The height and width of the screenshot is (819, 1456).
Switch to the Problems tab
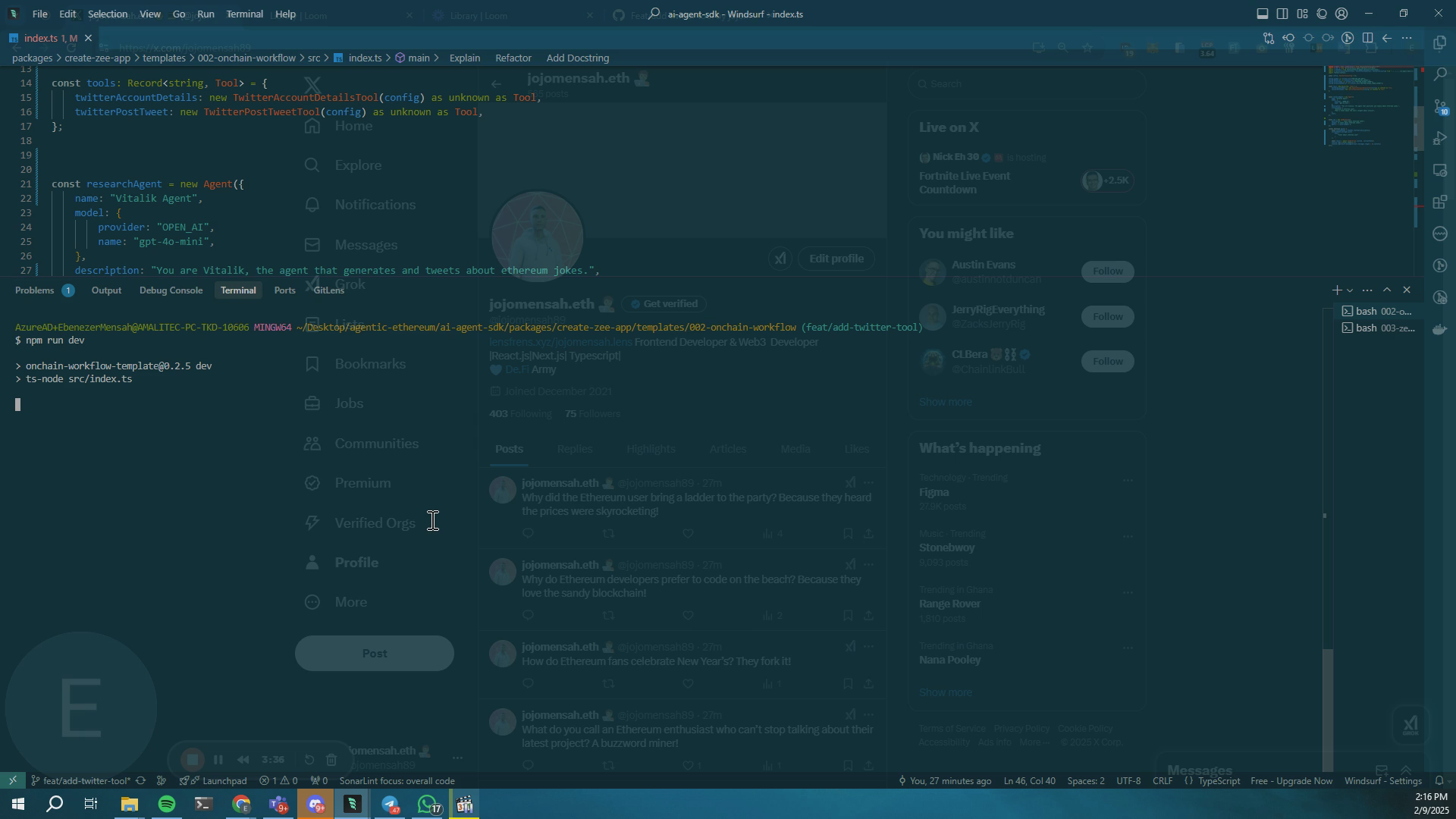(x=44, y=290)
